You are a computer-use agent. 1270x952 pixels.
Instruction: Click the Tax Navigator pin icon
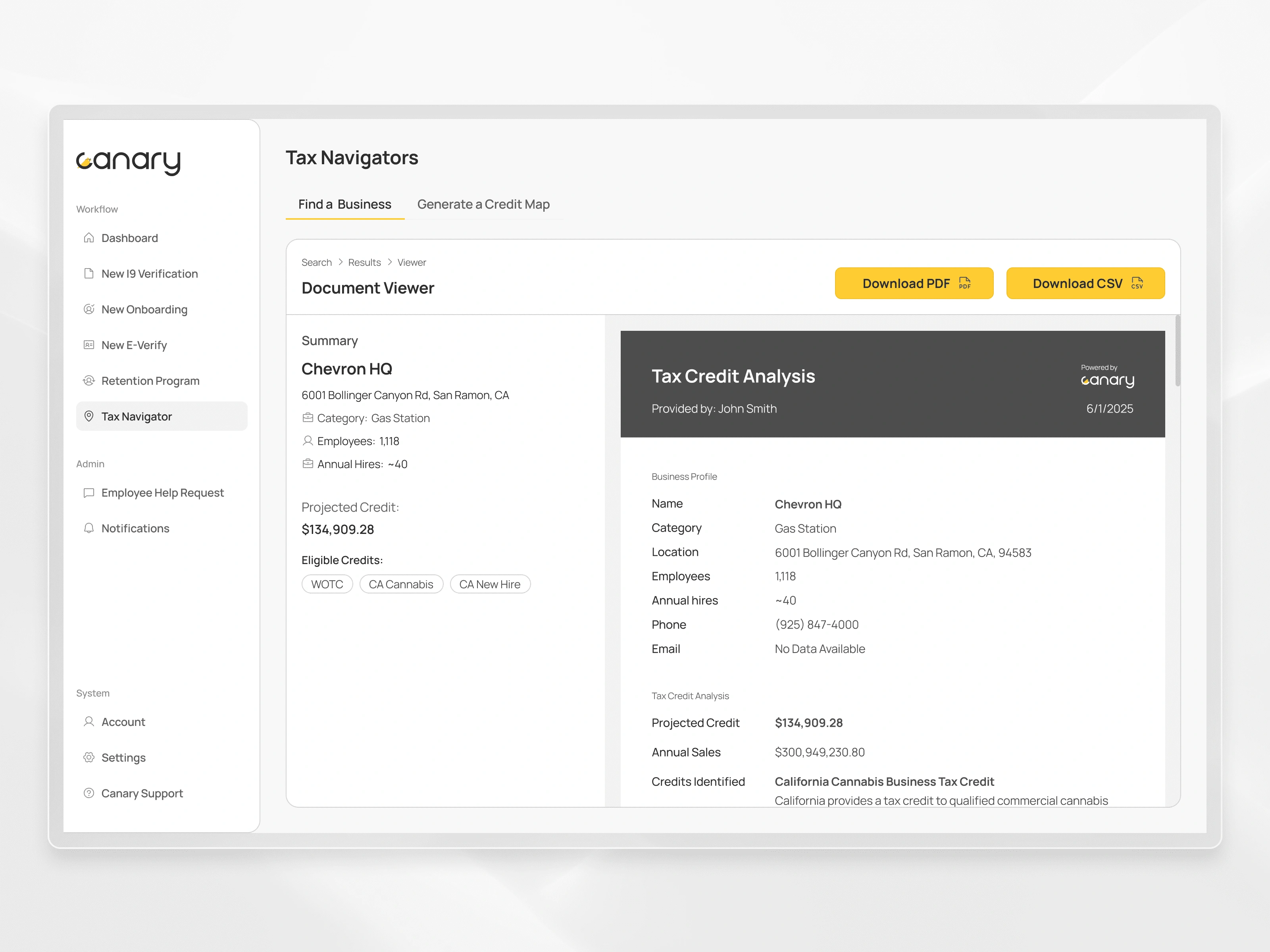[x=89, y=416]
